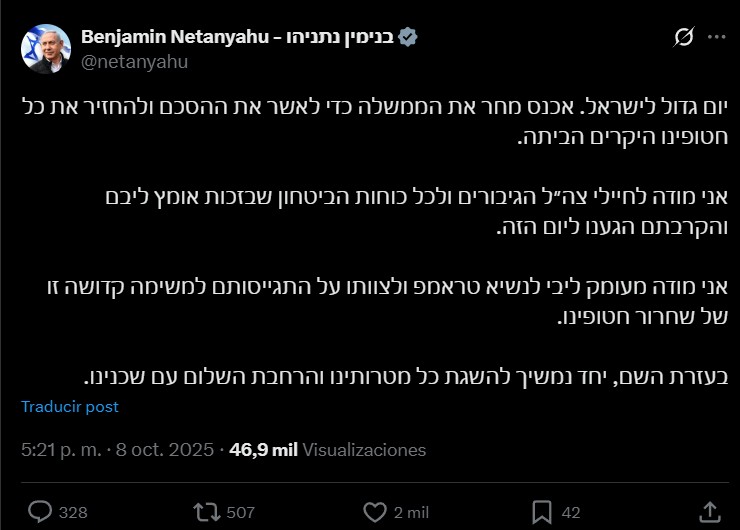Click the Grok icon near top right

(x=684, y=37)
